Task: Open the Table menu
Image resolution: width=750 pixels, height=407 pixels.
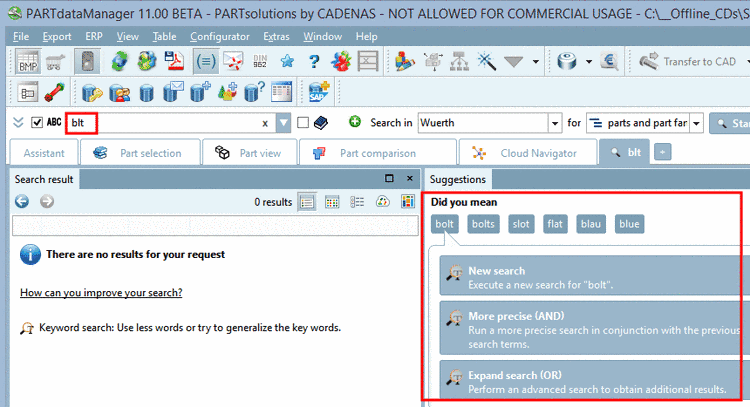Action: click(x=165, y=36)
